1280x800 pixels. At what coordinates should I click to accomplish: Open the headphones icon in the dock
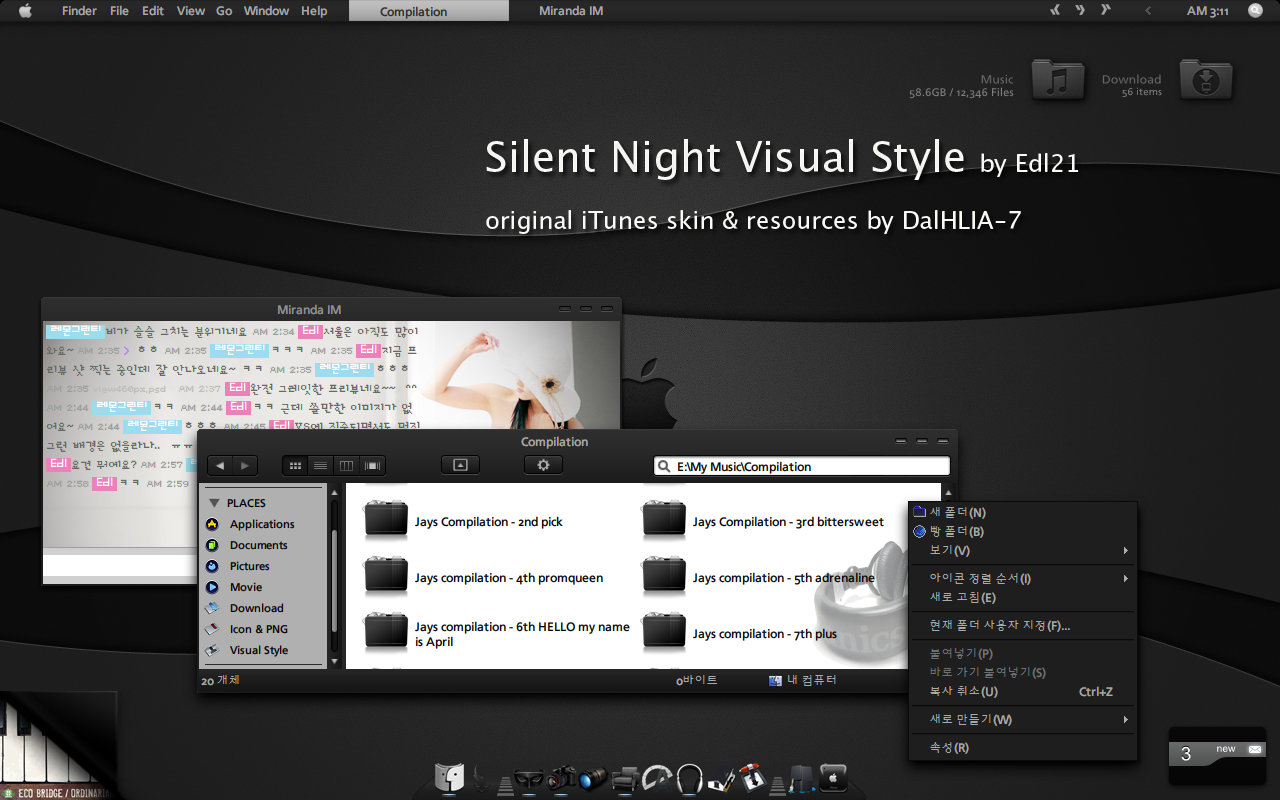[691, 776]
